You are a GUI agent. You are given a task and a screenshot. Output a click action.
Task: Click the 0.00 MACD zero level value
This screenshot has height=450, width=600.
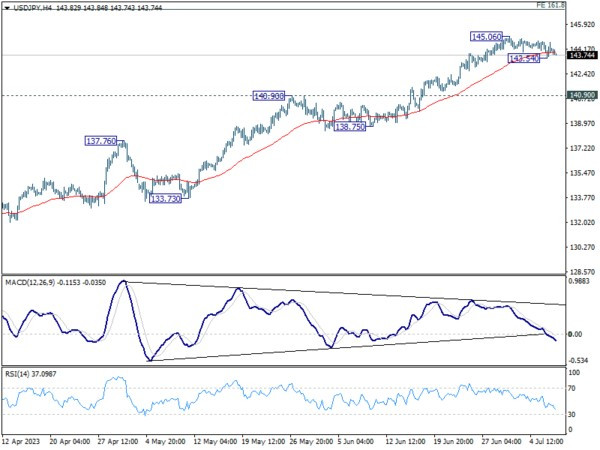tap(576, 334)
